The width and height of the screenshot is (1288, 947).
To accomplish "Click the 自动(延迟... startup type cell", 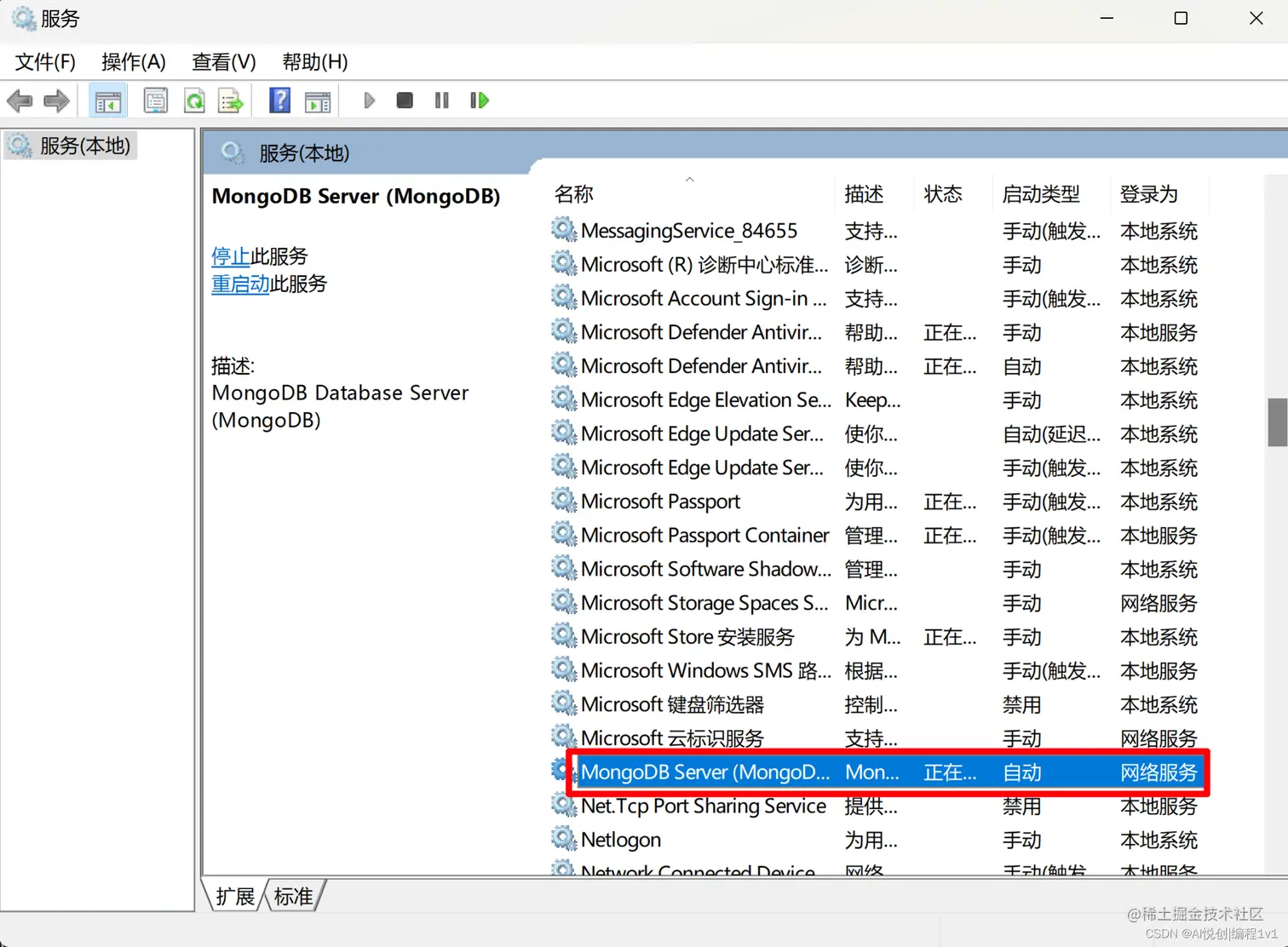I will (1052, 434).
